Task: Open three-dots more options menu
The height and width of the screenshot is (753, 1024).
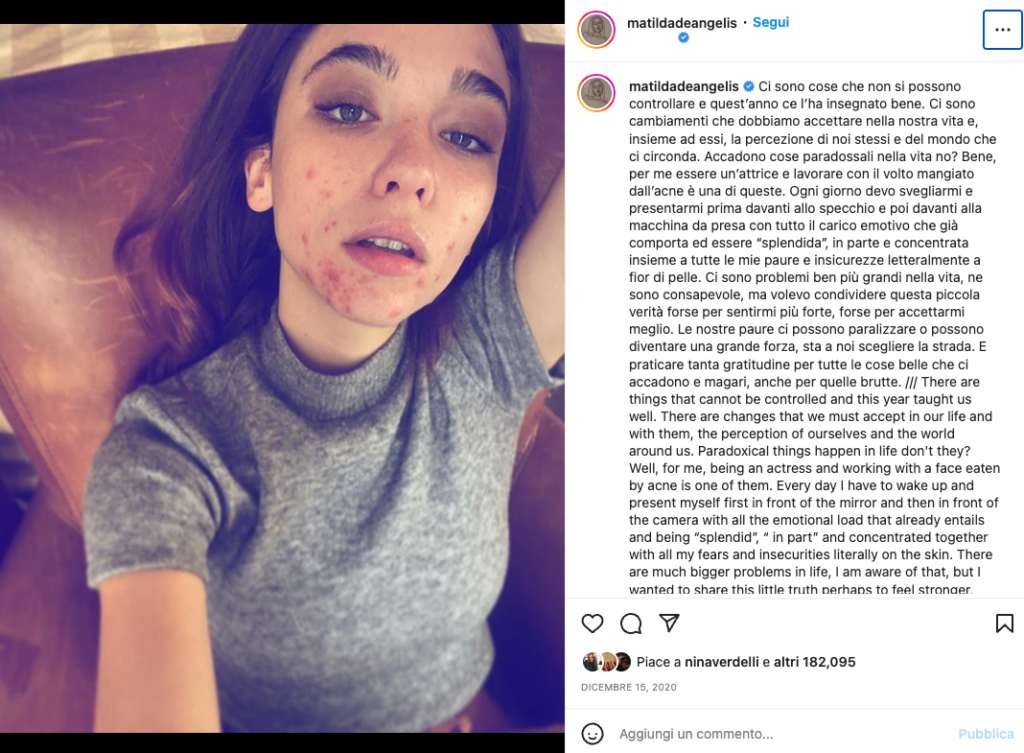Action: (x=1002, y=30)
